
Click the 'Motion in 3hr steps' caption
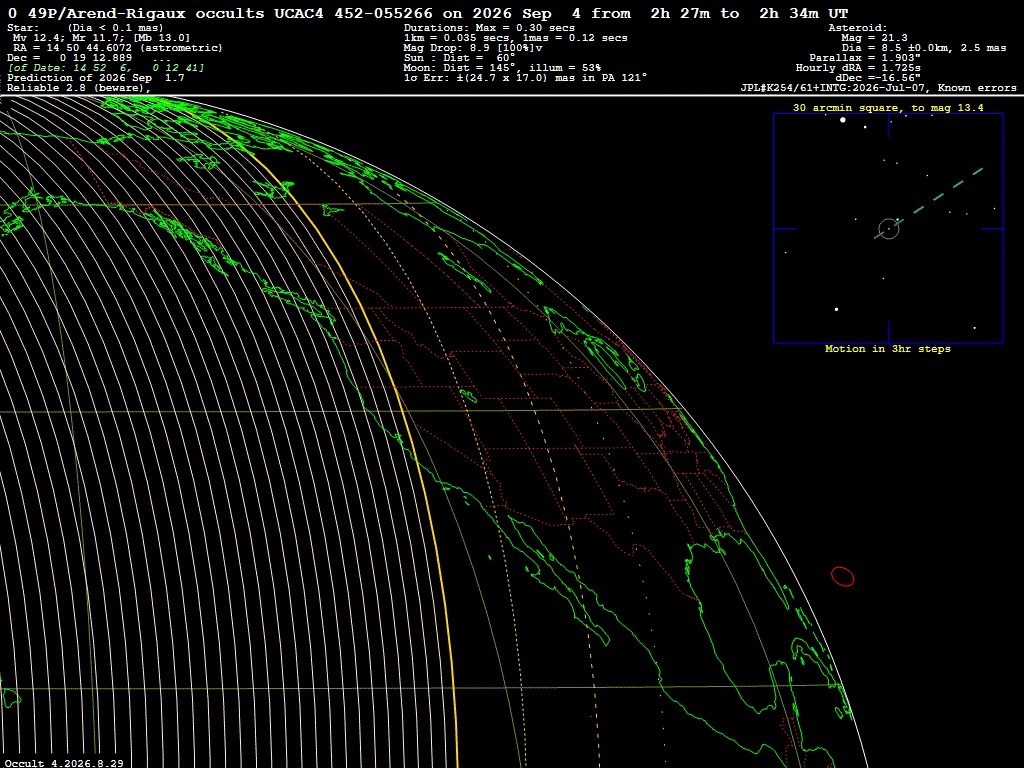tap(888, 349)
